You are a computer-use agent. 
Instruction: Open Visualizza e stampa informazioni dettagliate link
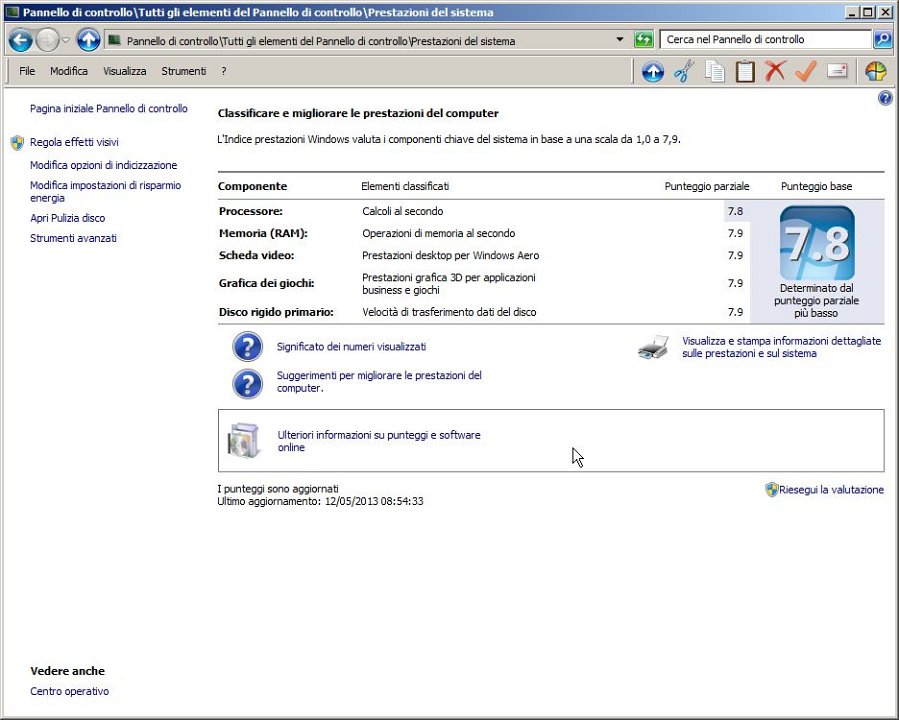(x=781, y=347)
